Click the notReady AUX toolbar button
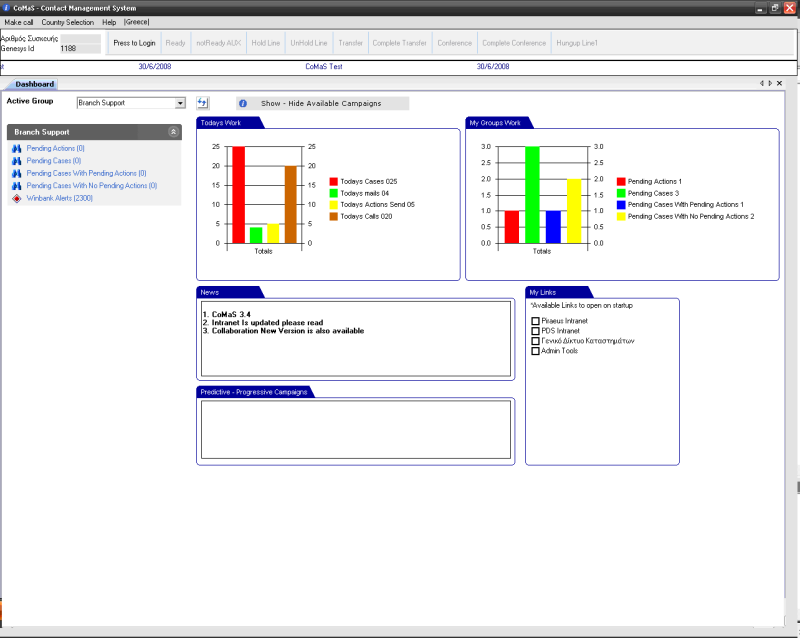This screenshot has height=638, width=800. click(x=218, y=43)
